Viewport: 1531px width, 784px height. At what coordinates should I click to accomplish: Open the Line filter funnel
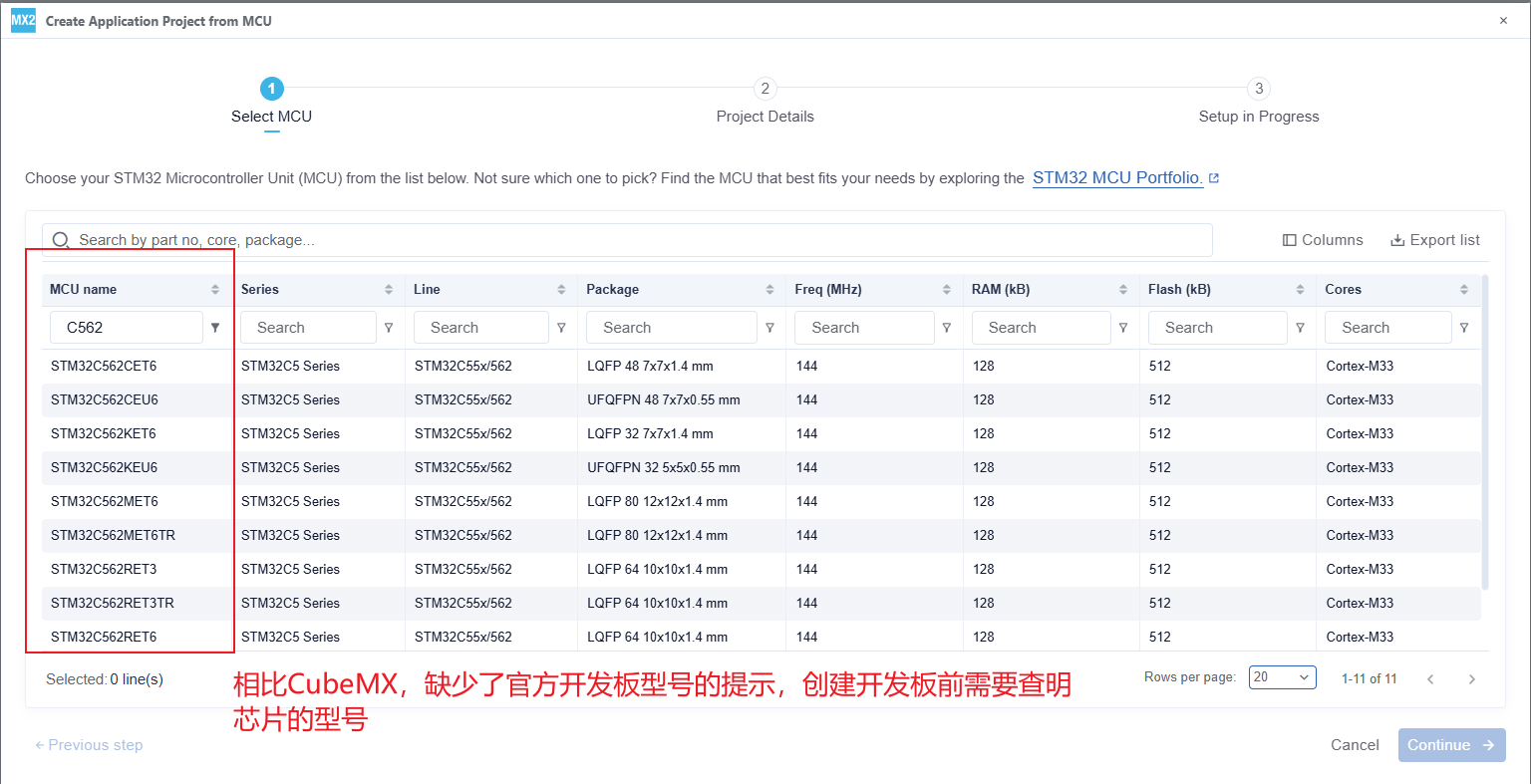click(x=561, y=328)
